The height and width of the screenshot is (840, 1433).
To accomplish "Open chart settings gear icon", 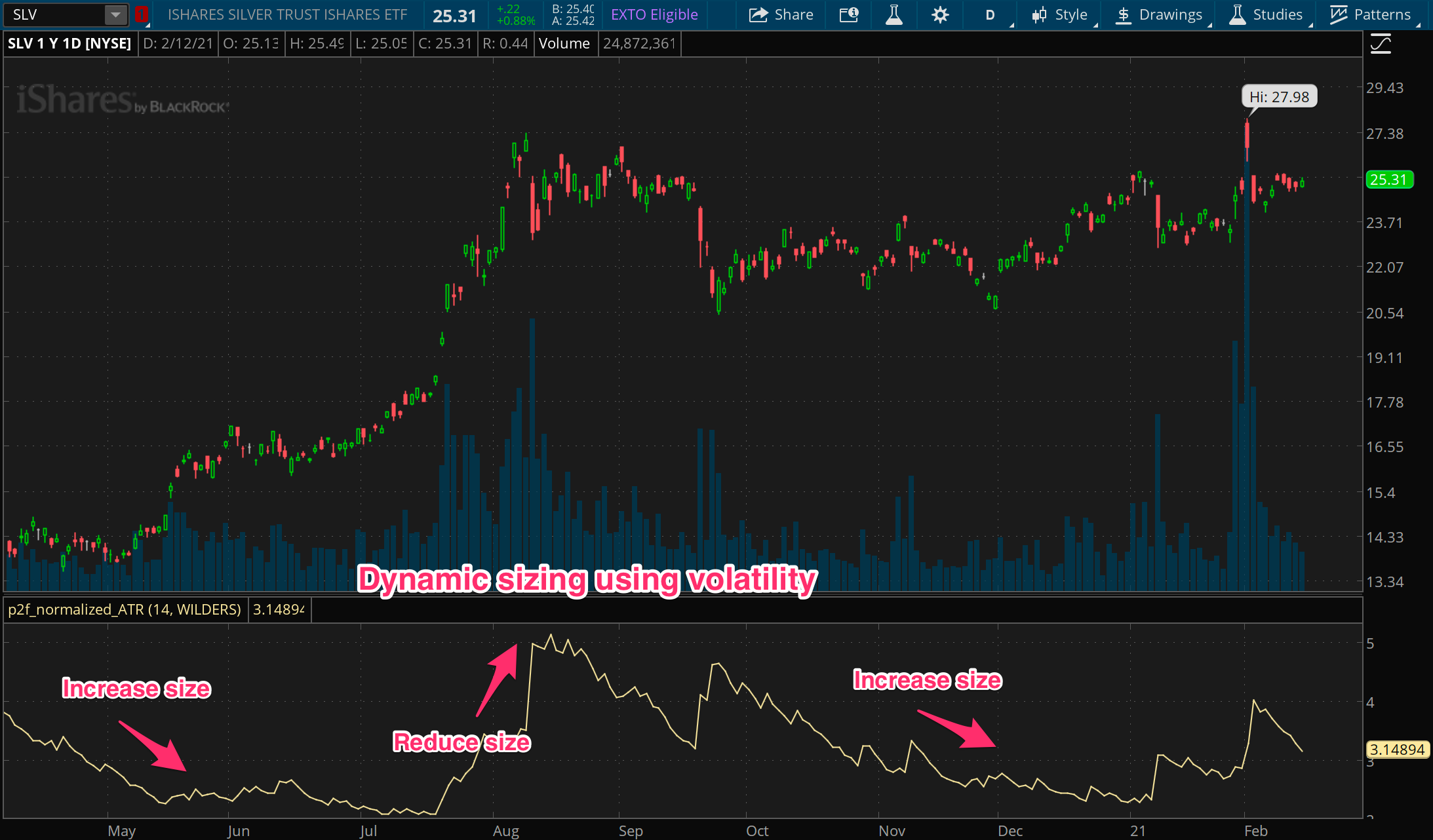I will point(940,14).
